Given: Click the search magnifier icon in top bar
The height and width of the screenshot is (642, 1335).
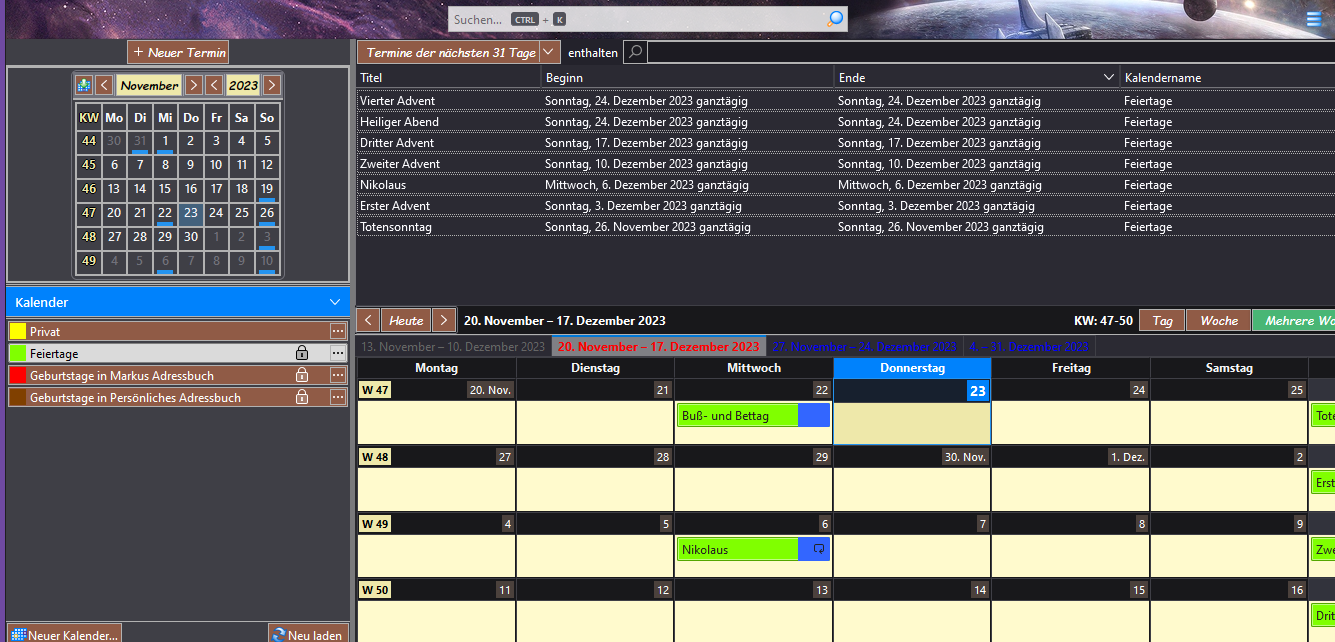Looking at the screenshot, I should point(835,19).
